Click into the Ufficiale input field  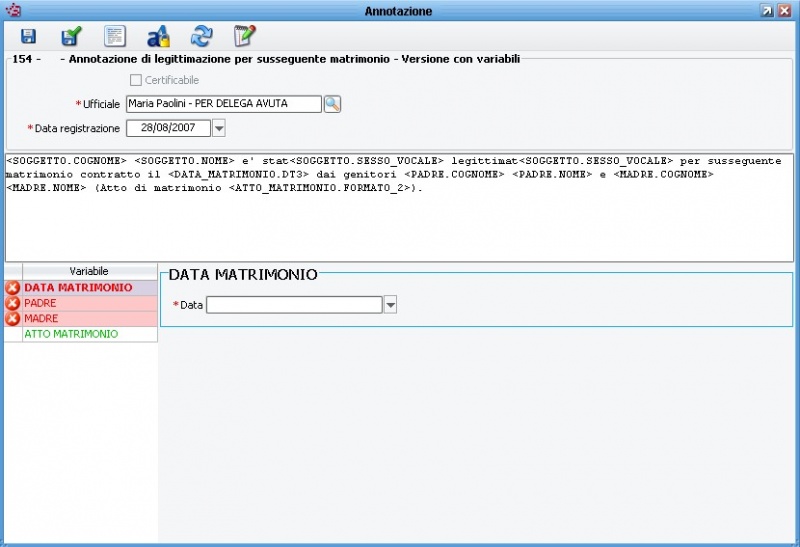[224, 104]
